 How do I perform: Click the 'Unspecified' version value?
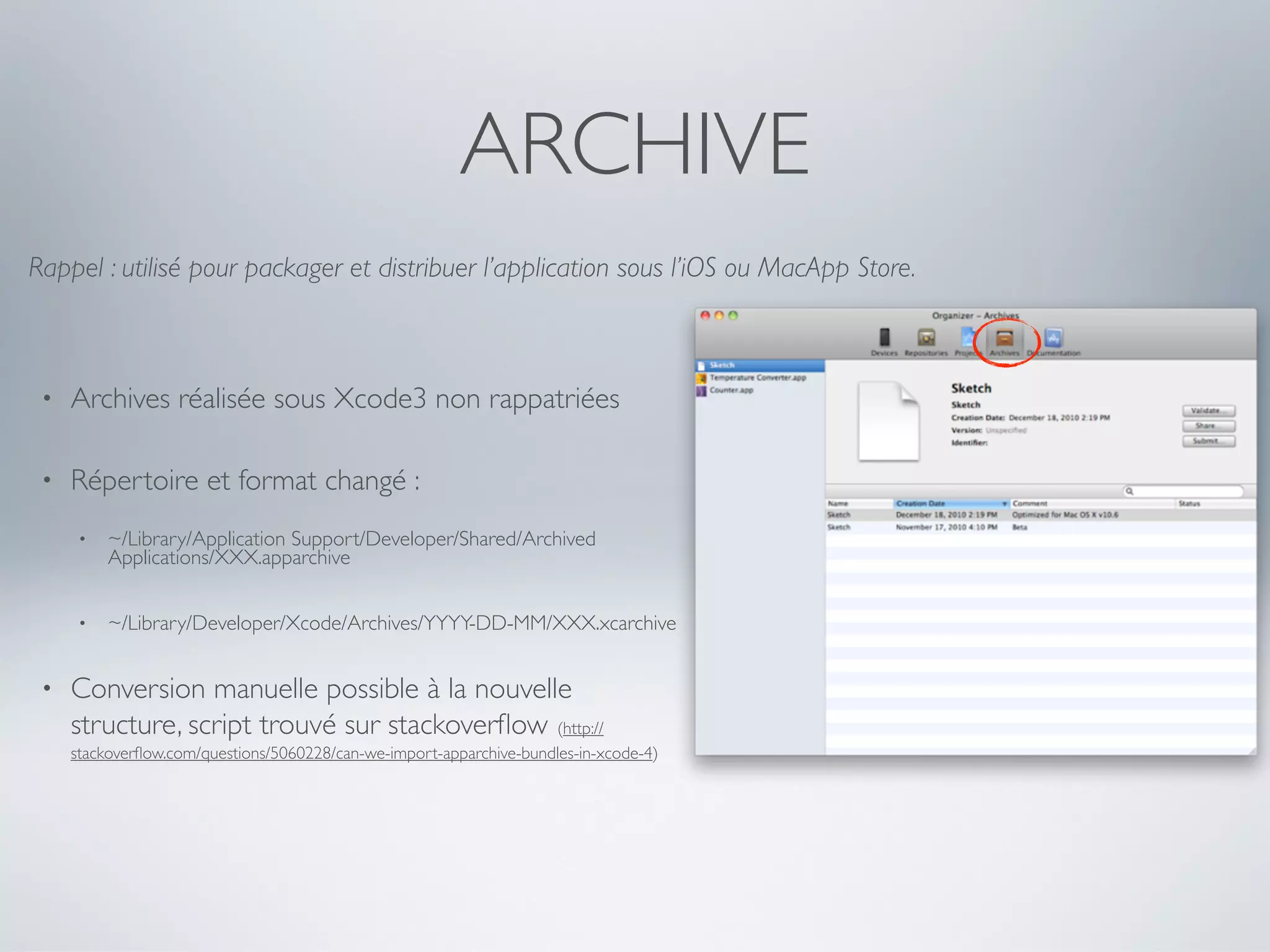(x=1006, y=430)
